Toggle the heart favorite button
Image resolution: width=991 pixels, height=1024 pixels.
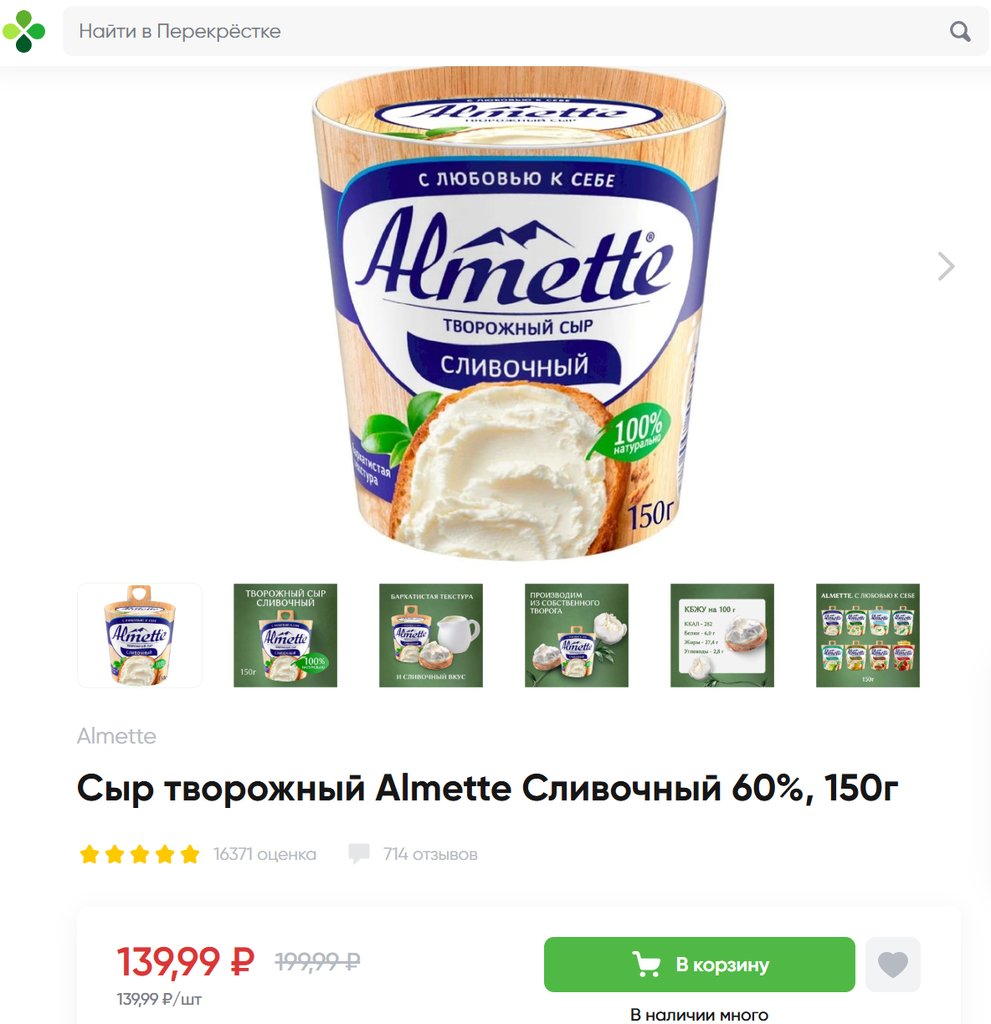[x=893, y=965]
